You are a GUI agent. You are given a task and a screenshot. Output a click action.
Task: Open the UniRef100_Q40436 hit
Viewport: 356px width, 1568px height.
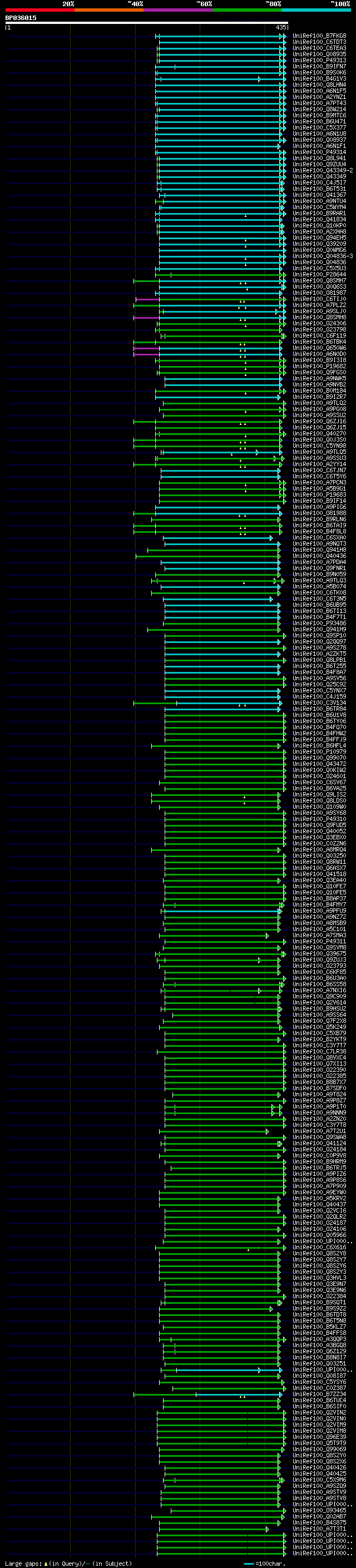click(x=319, y=556)
